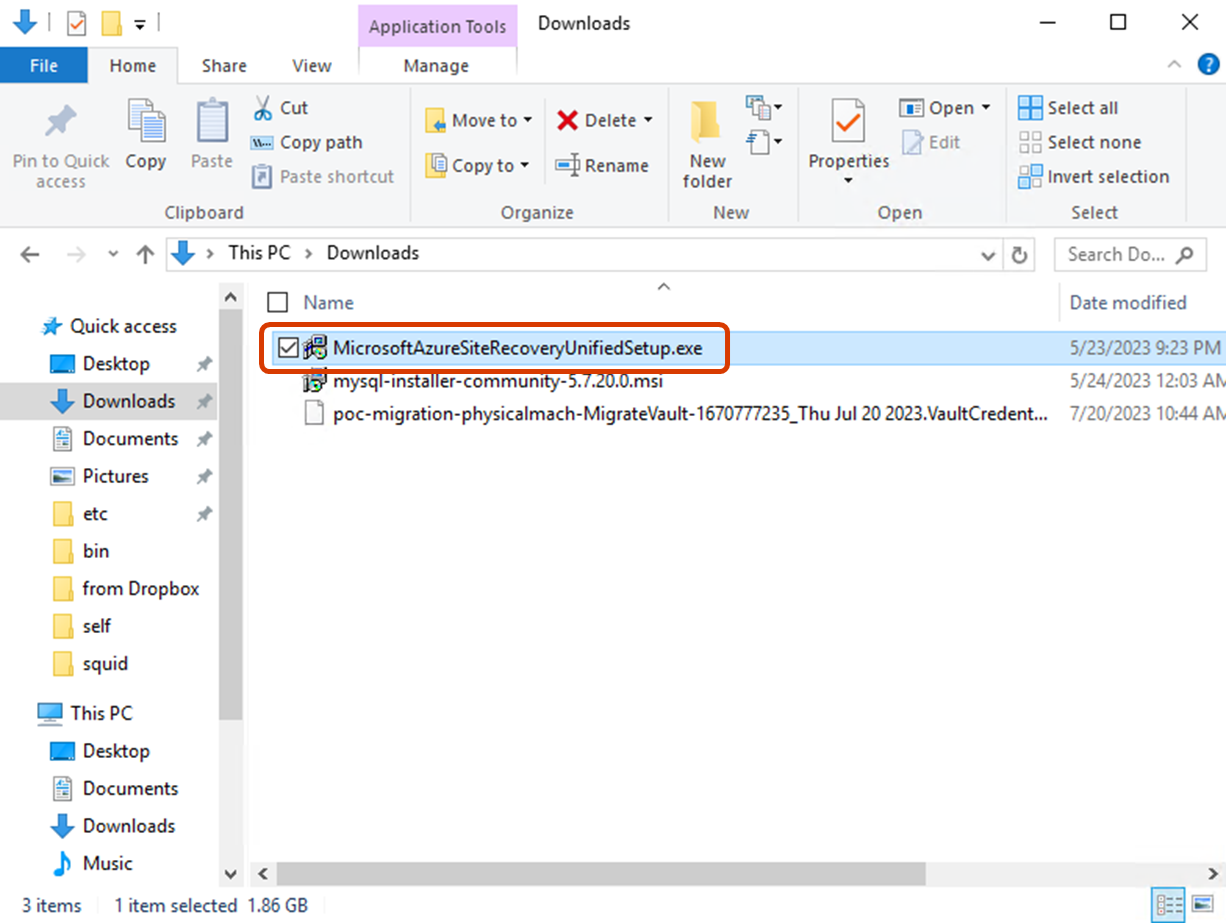Click the Properties icon in quick access toolbar
The image size is (1226, 923).
(77, 23)
